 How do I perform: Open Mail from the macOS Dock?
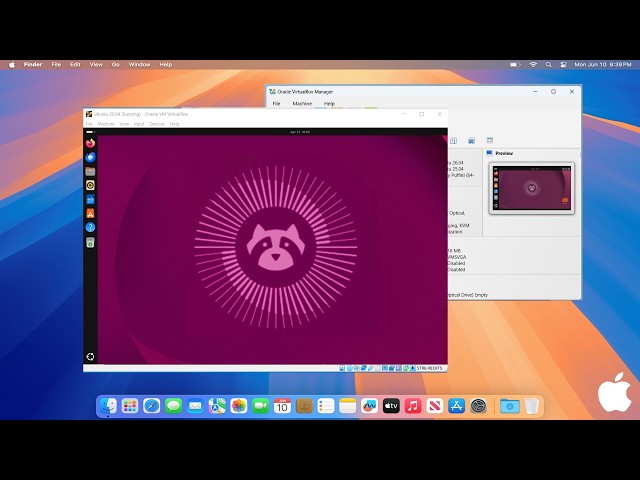[x=195, y=406]
